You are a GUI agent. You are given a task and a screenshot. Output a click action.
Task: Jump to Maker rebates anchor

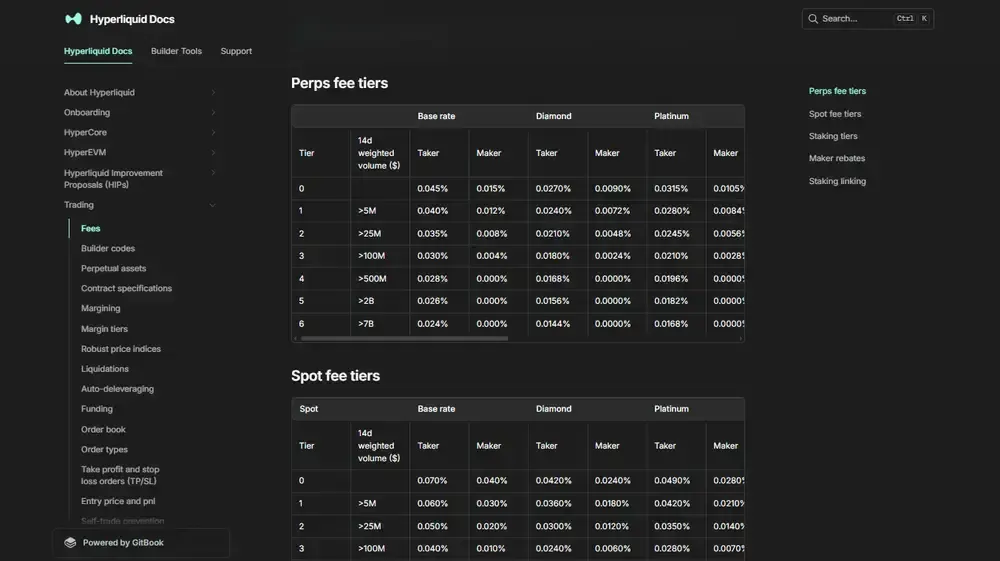pos(837,158)
